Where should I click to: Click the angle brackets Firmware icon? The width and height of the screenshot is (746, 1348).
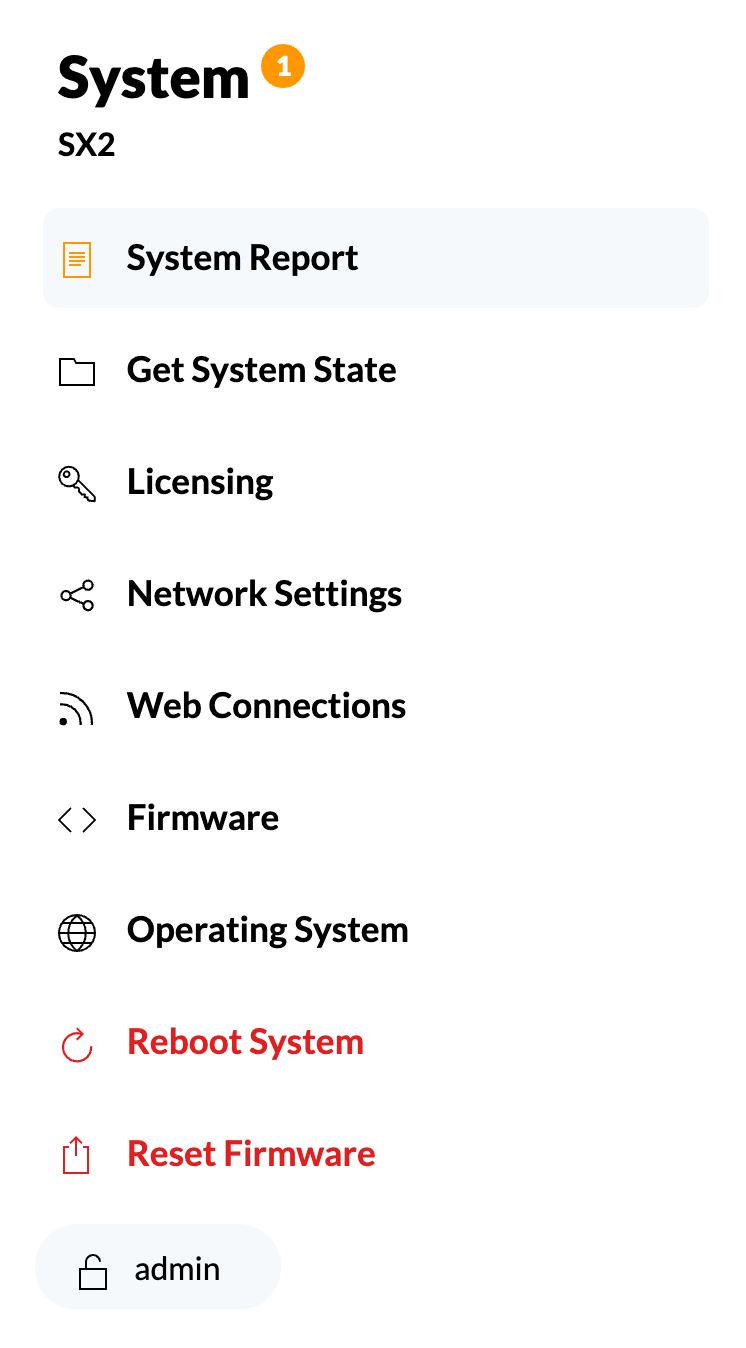pyautogui.click(x=77, y=820)
